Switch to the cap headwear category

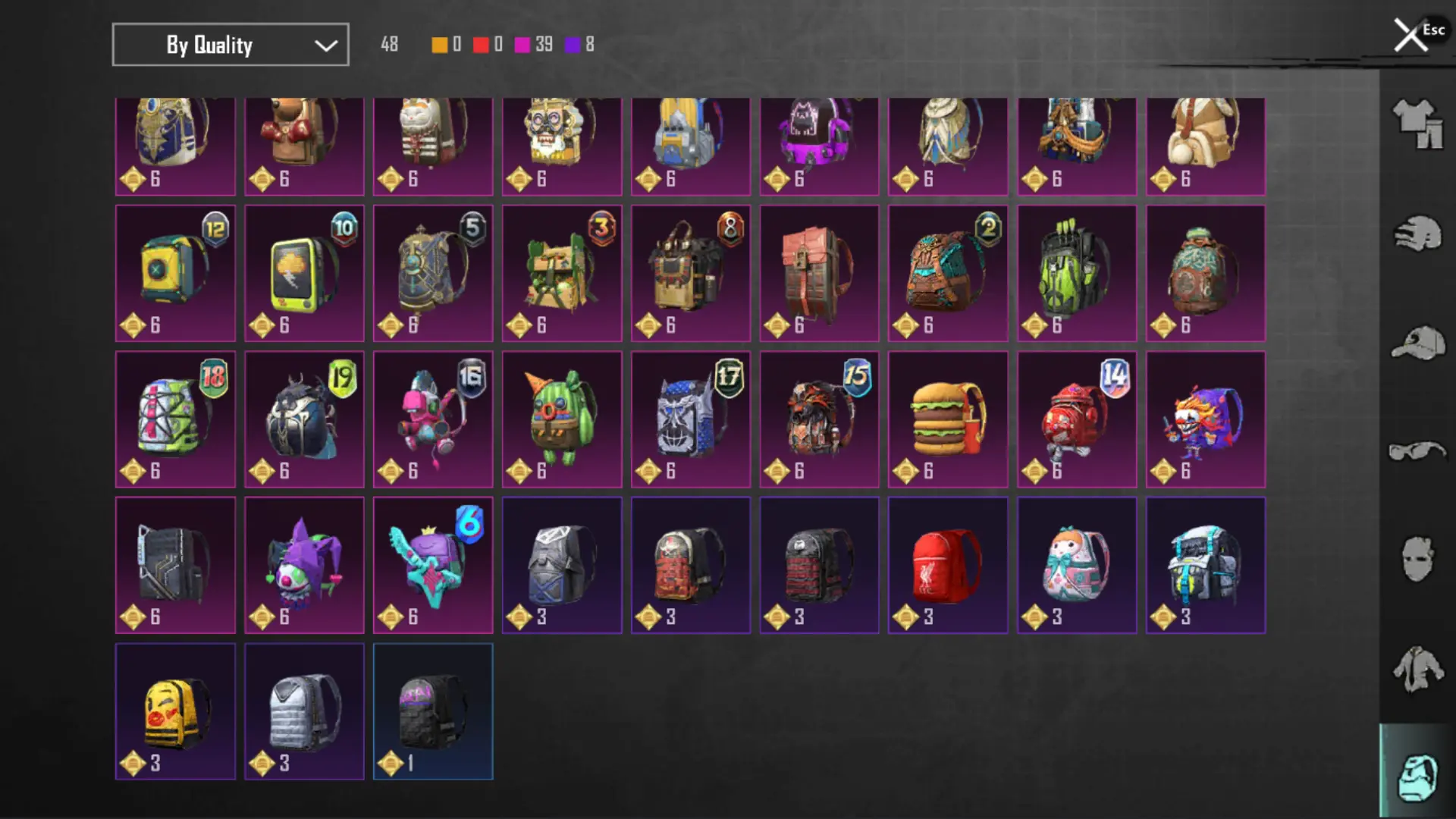coord(1417,343)
